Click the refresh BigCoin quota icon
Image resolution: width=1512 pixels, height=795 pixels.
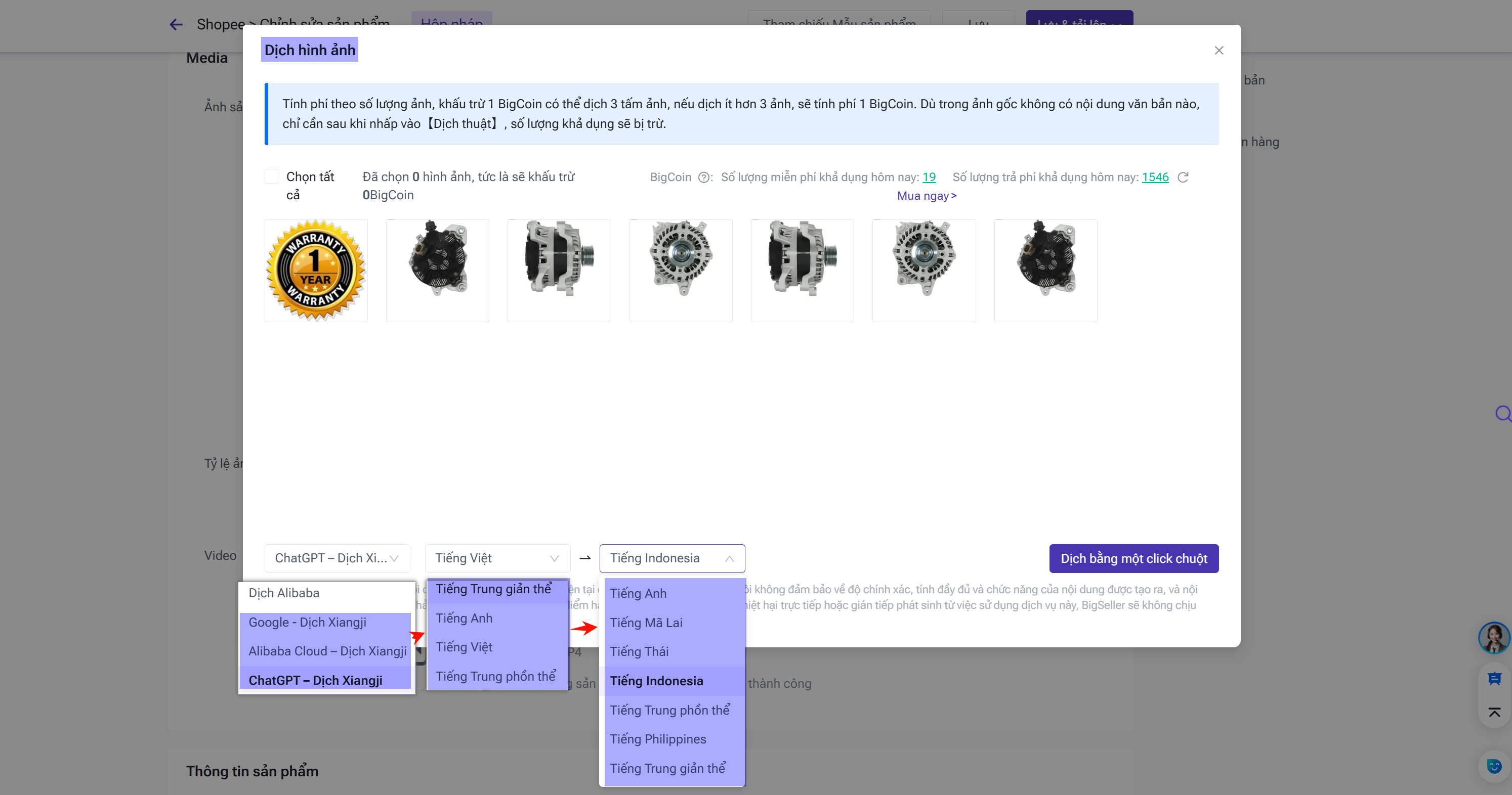(x=1183, y=177)
